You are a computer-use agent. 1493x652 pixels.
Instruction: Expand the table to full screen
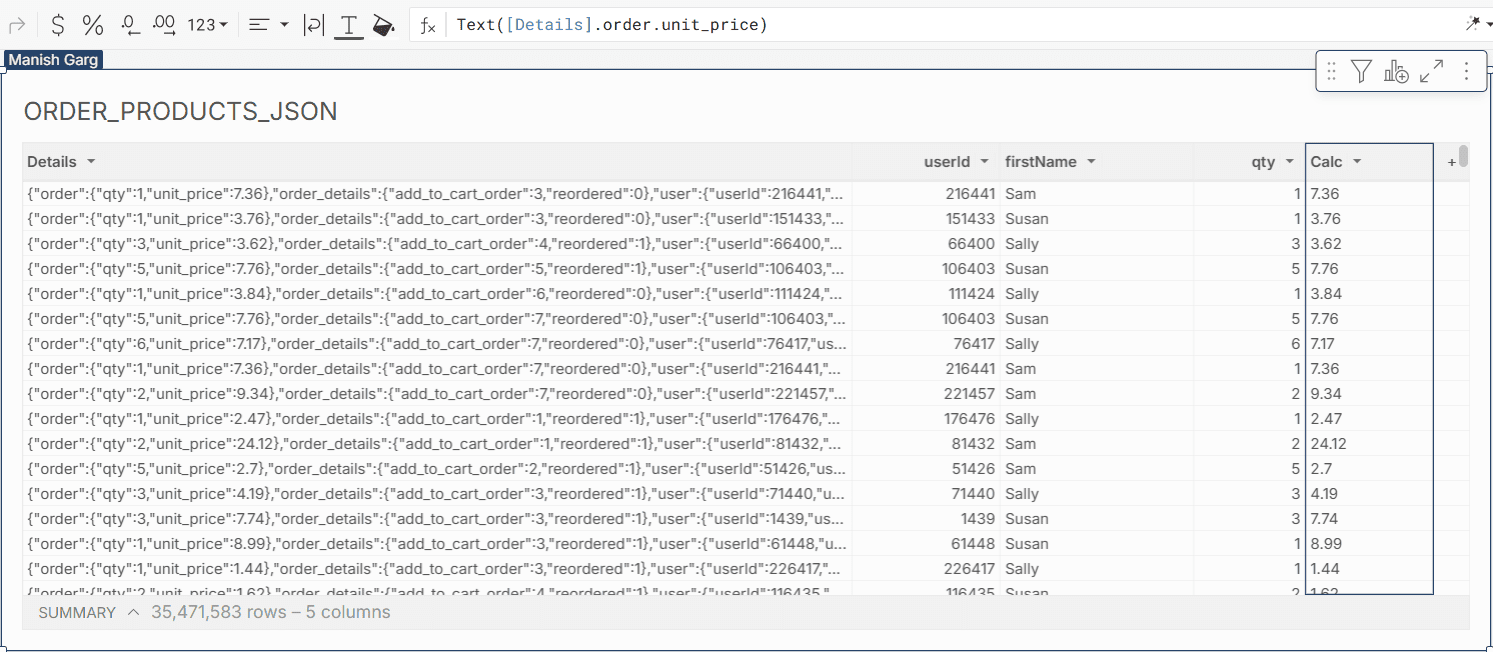[1432, 71]
